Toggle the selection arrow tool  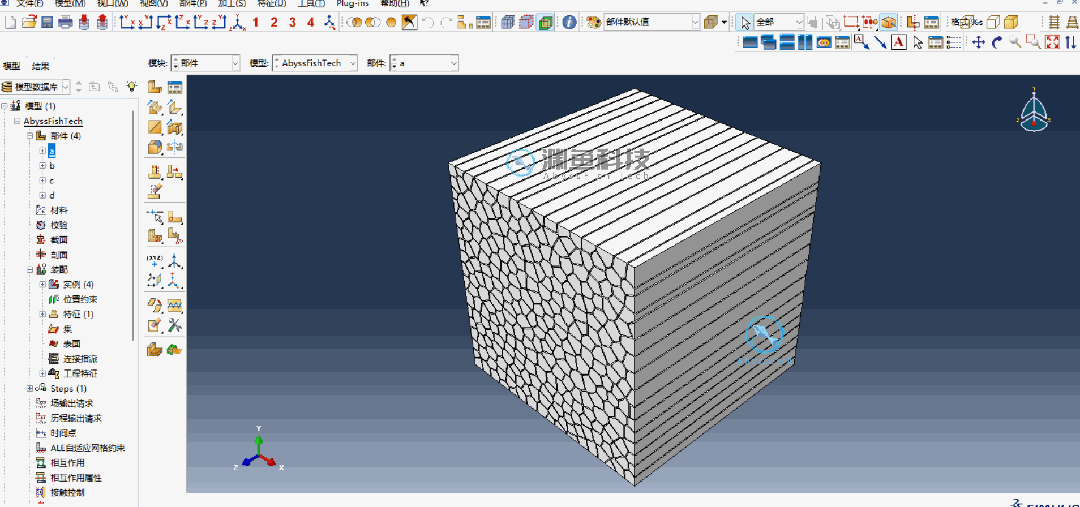click(745, 22)
